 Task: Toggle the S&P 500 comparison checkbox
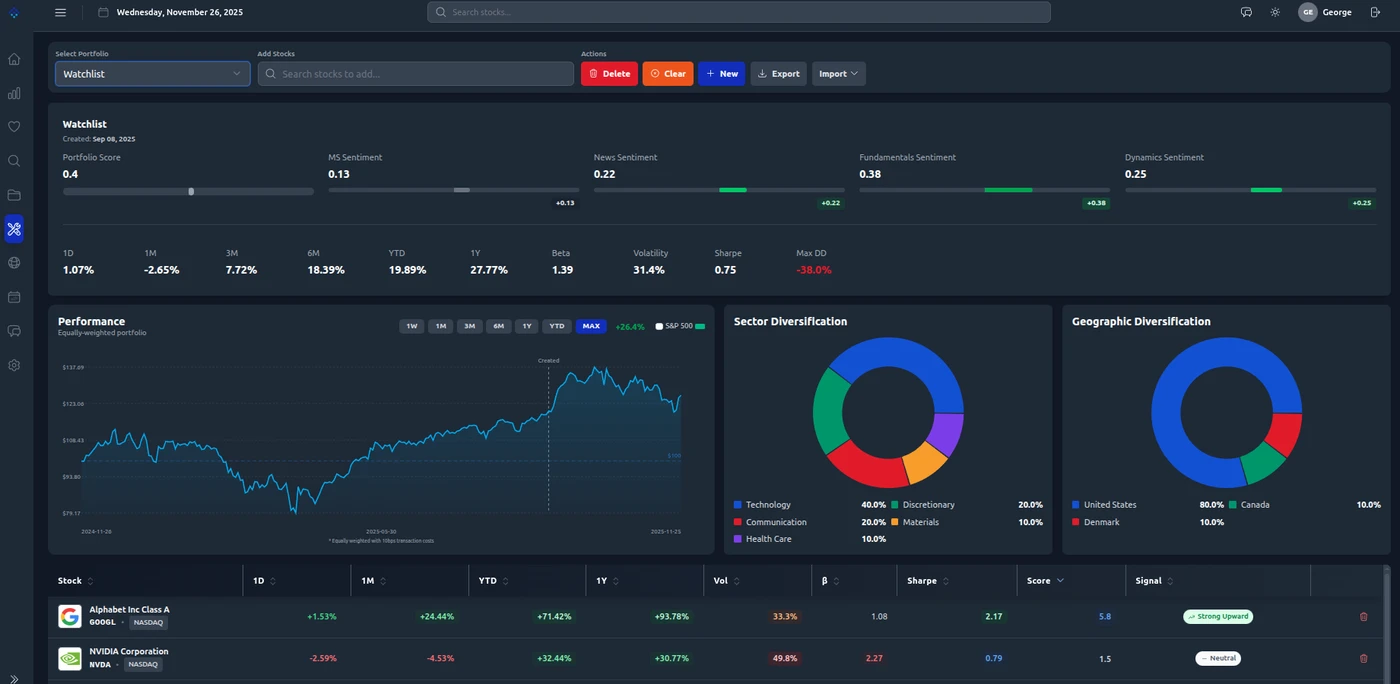(x=659, y=326)
